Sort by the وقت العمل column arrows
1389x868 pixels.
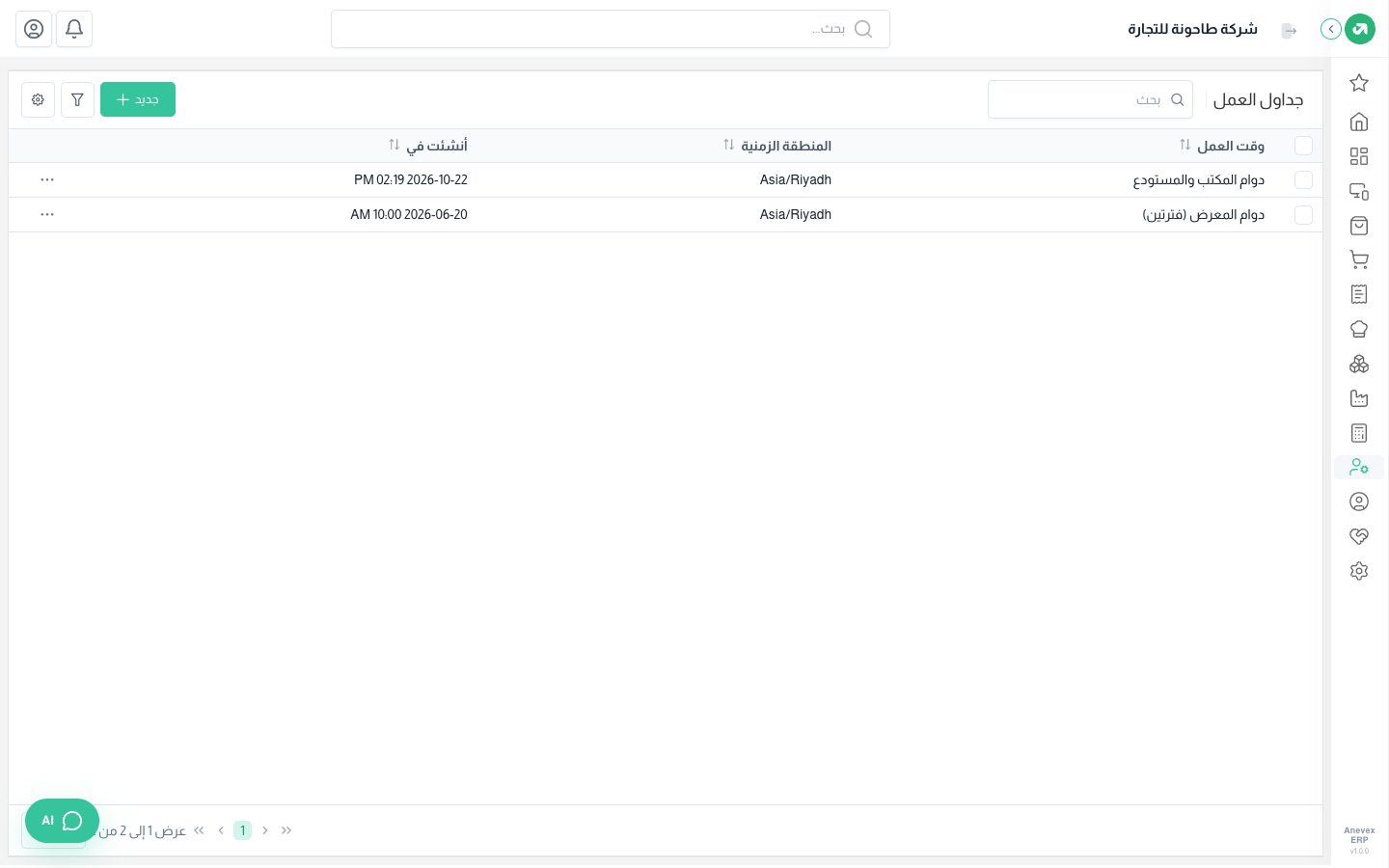[x=1185, y=145]
